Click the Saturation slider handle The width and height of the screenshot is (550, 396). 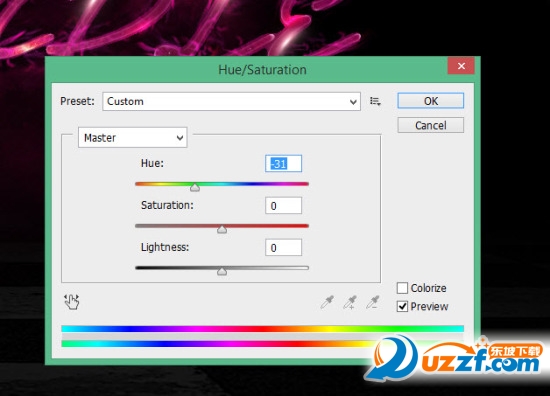click(x=222, y=229)
